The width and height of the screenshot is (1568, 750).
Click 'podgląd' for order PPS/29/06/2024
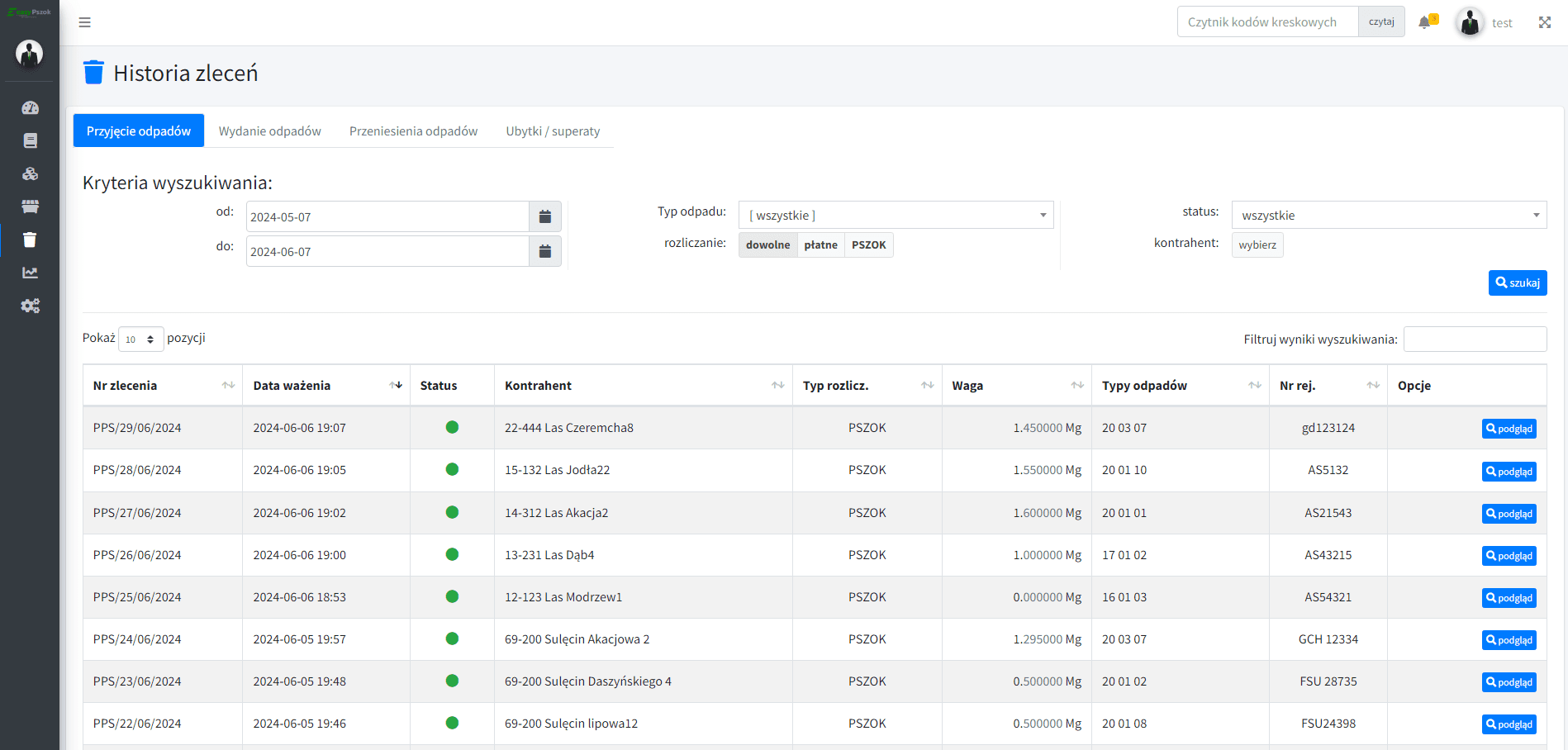[1509, 429]
